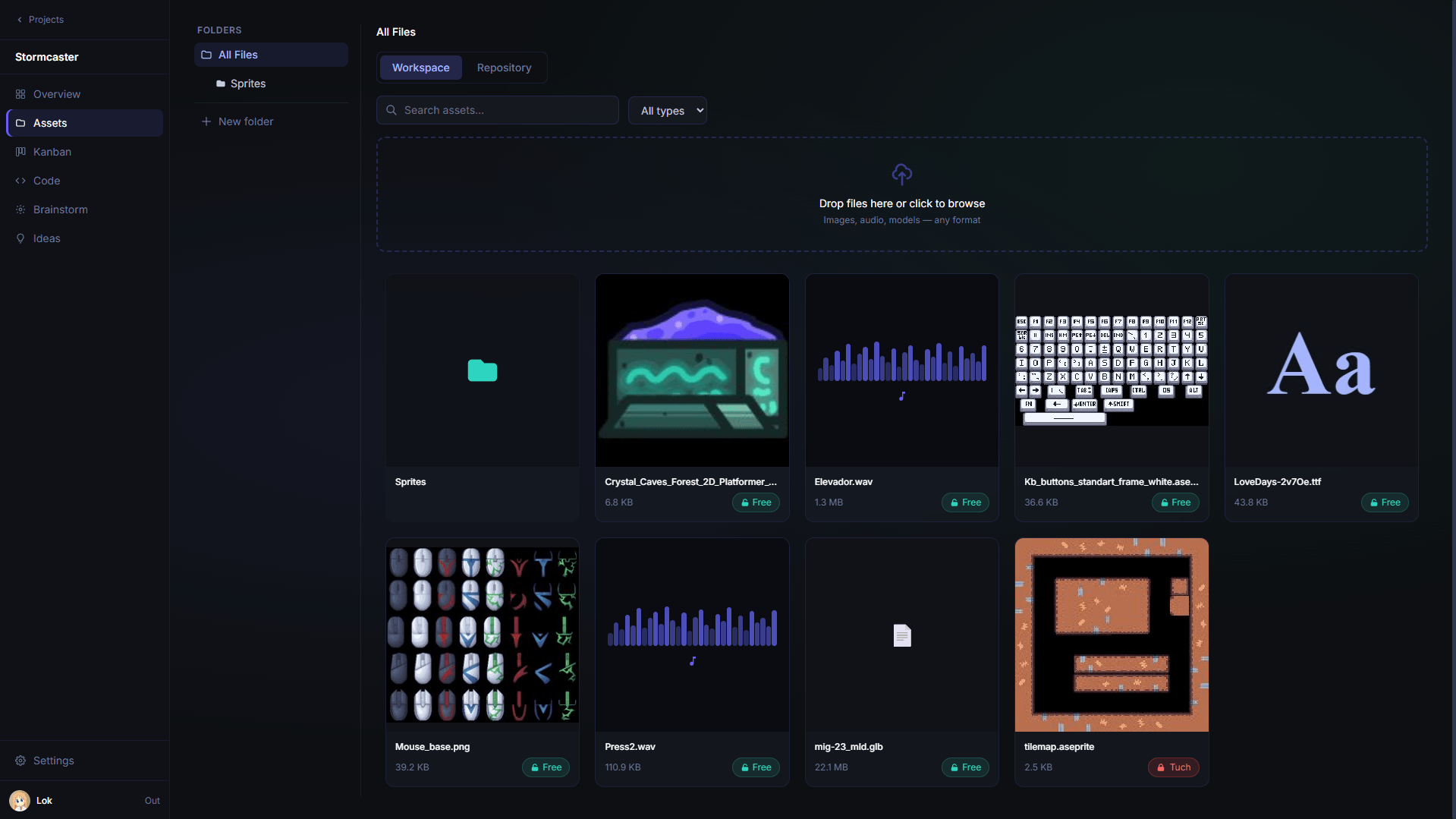Open the Overview section
The height and width of the screenshot is (819, 1456).
pos(84,94)
